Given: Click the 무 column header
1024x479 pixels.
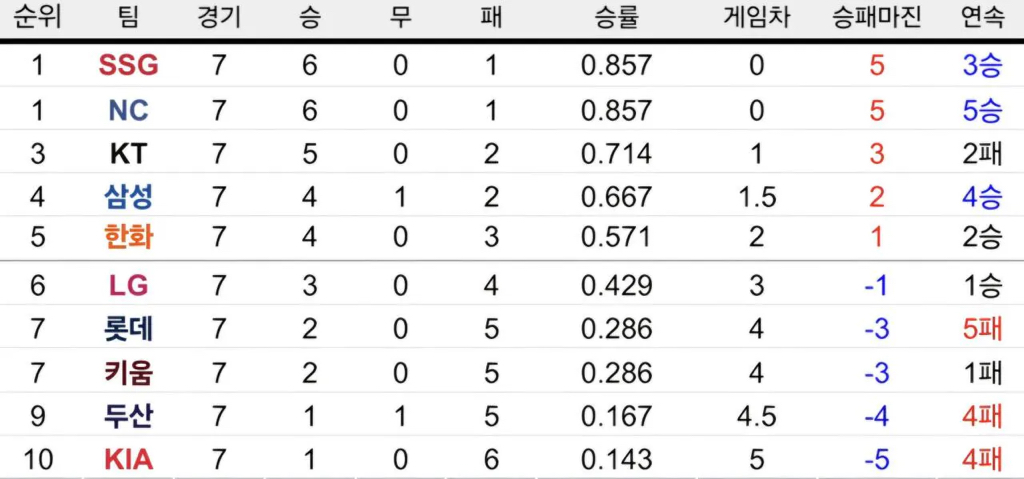Looking at the screenshot, I should coord(400,17).
